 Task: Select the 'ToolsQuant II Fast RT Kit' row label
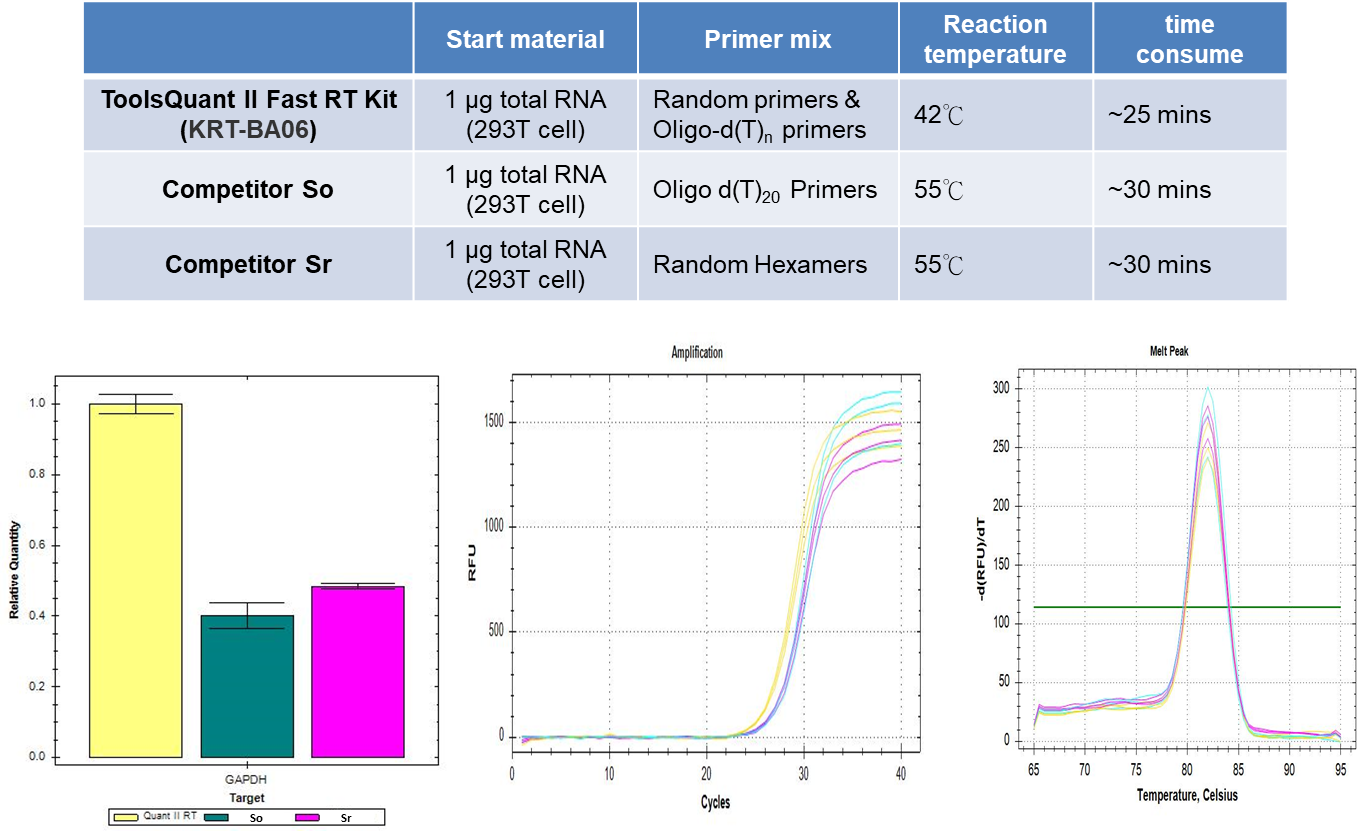click(x=249, y=114)
